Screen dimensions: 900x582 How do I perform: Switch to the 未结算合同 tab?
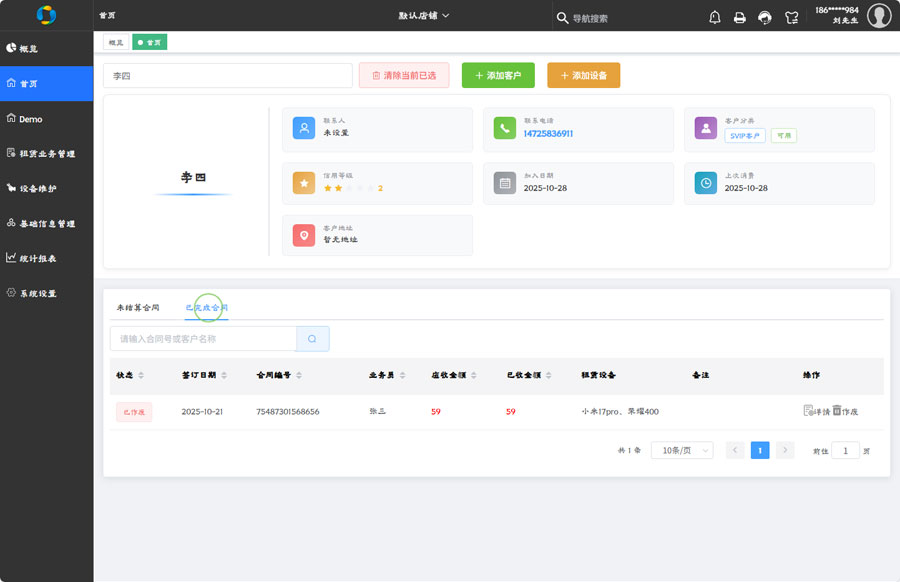138,307
